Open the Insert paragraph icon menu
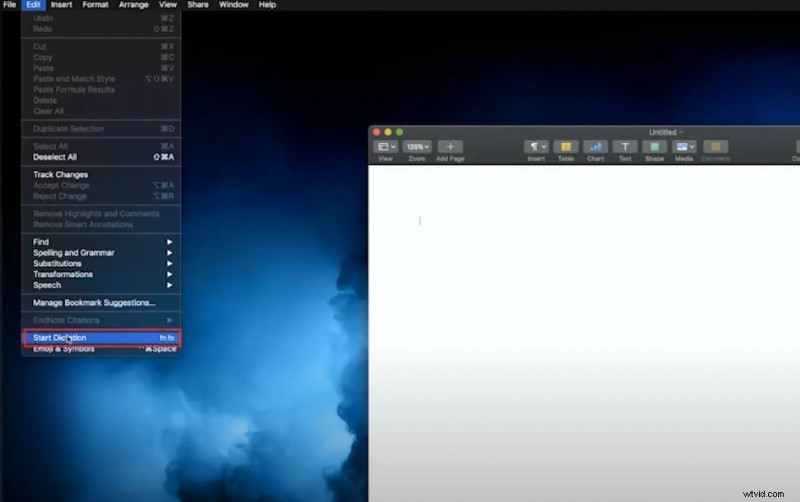 click(x=536, y=147)
